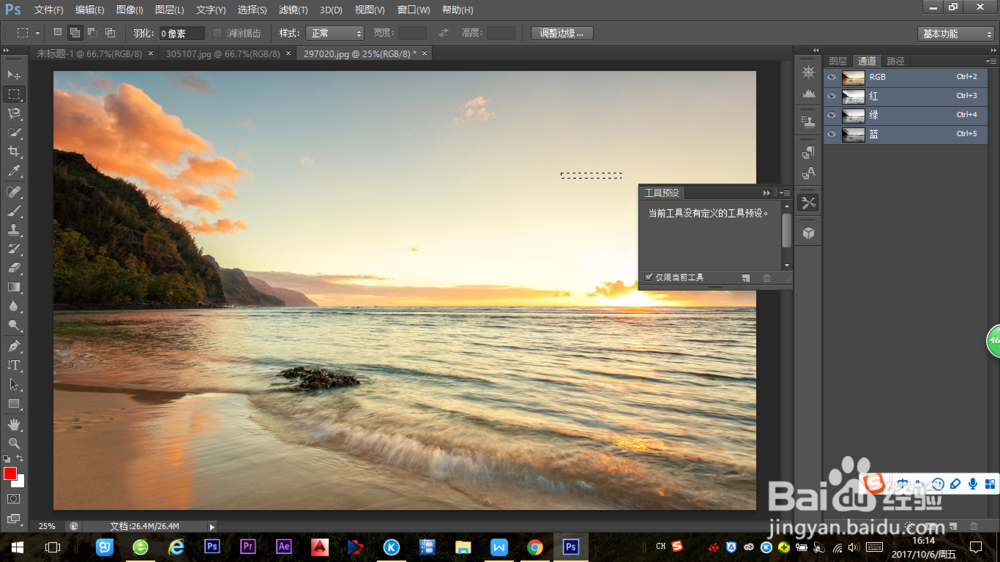The height and width of the screenshot is (562, 1000).
Task: Select the Blur tool
Action: click(13, 306)
